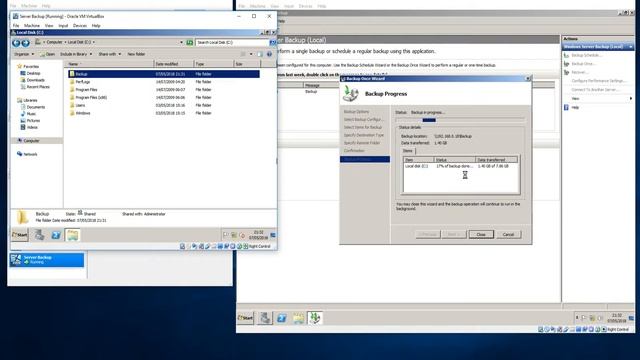Click Recover action in Actions pane
The image size is (640, 360).
580,72
